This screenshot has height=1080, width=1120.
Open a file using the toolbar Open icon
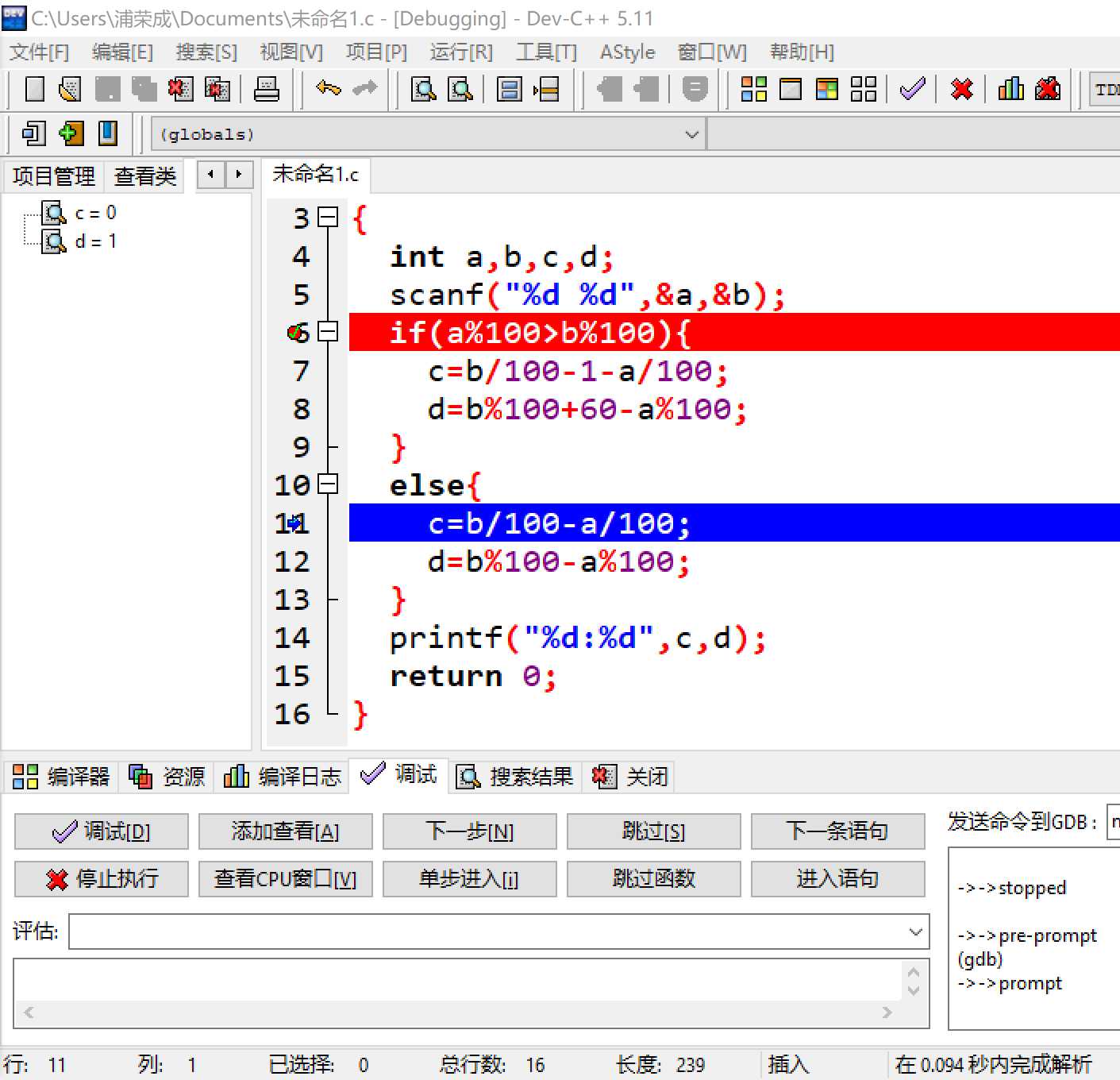coord(70,89)
